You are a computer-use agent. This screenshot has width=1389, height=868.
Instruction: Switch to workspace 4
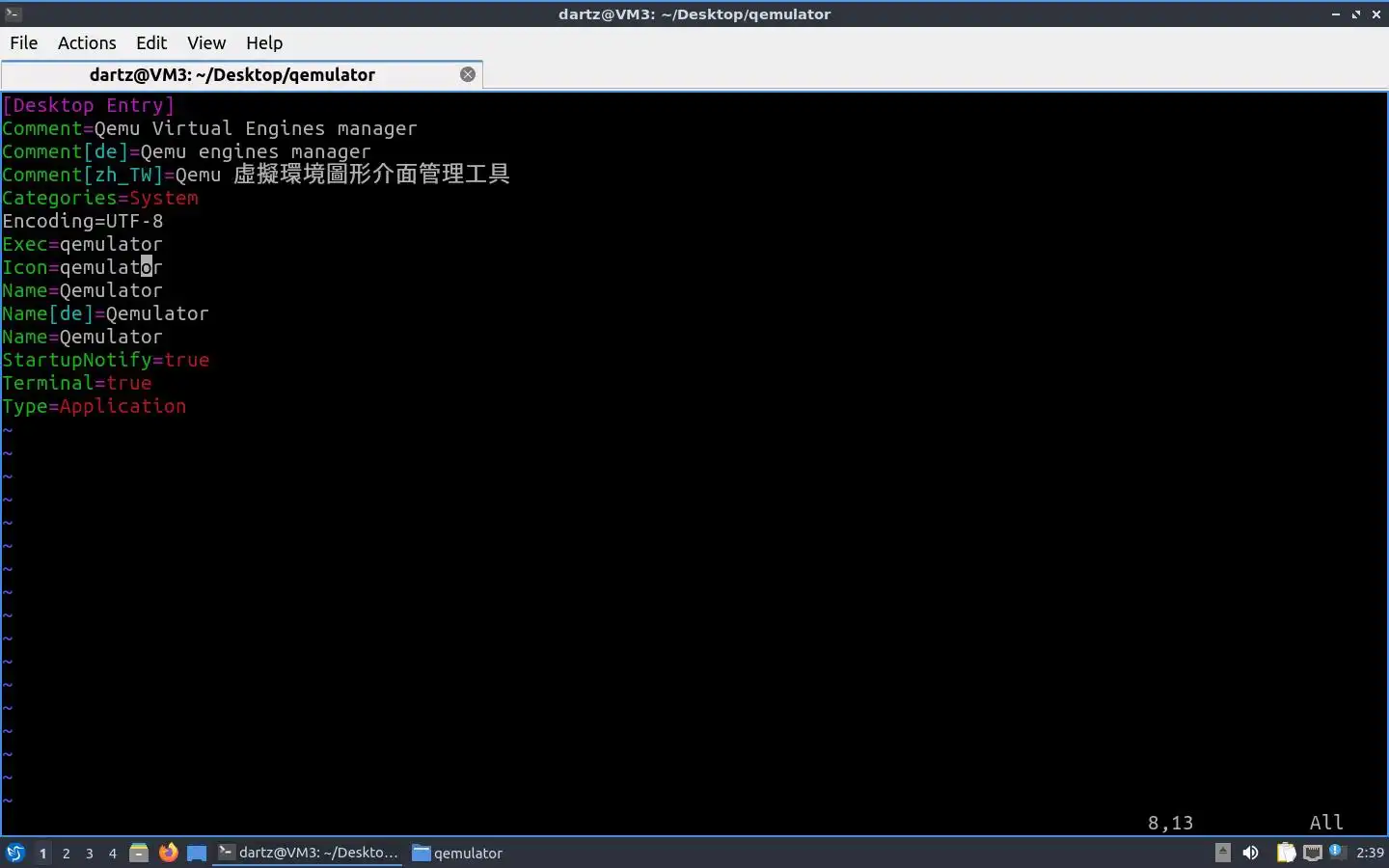pyautogui.click(x=113, y=853)
